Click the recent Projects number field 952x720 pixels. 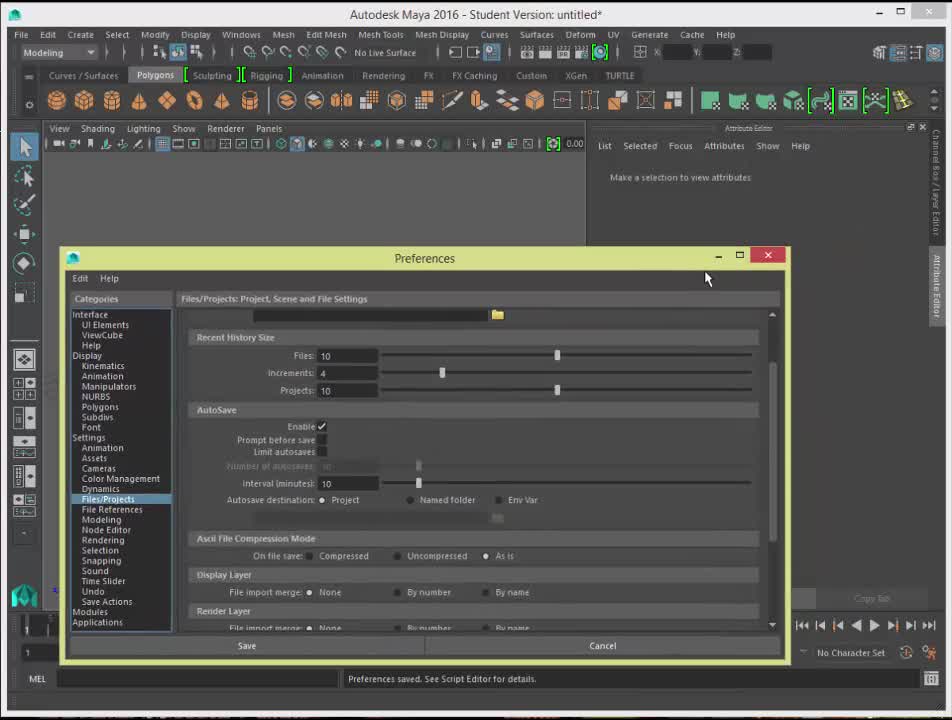[347, 391]
